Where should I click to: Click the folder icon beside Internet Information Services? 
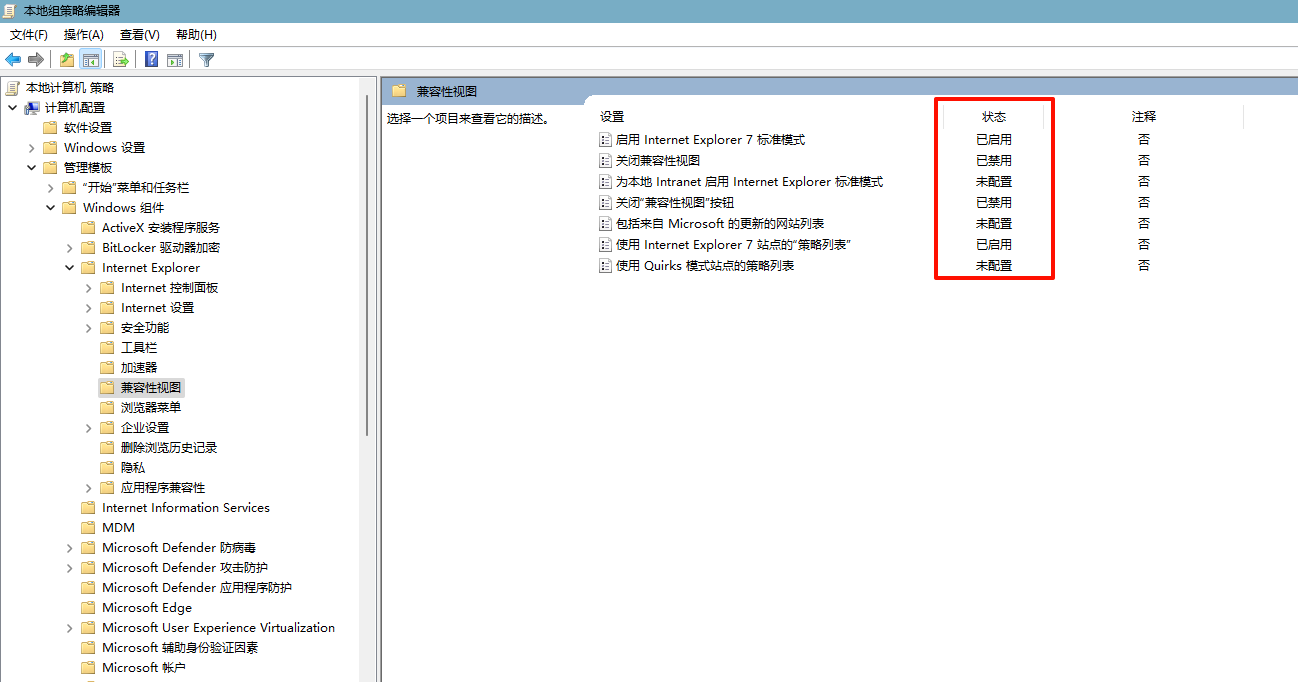tap(88, 507)
